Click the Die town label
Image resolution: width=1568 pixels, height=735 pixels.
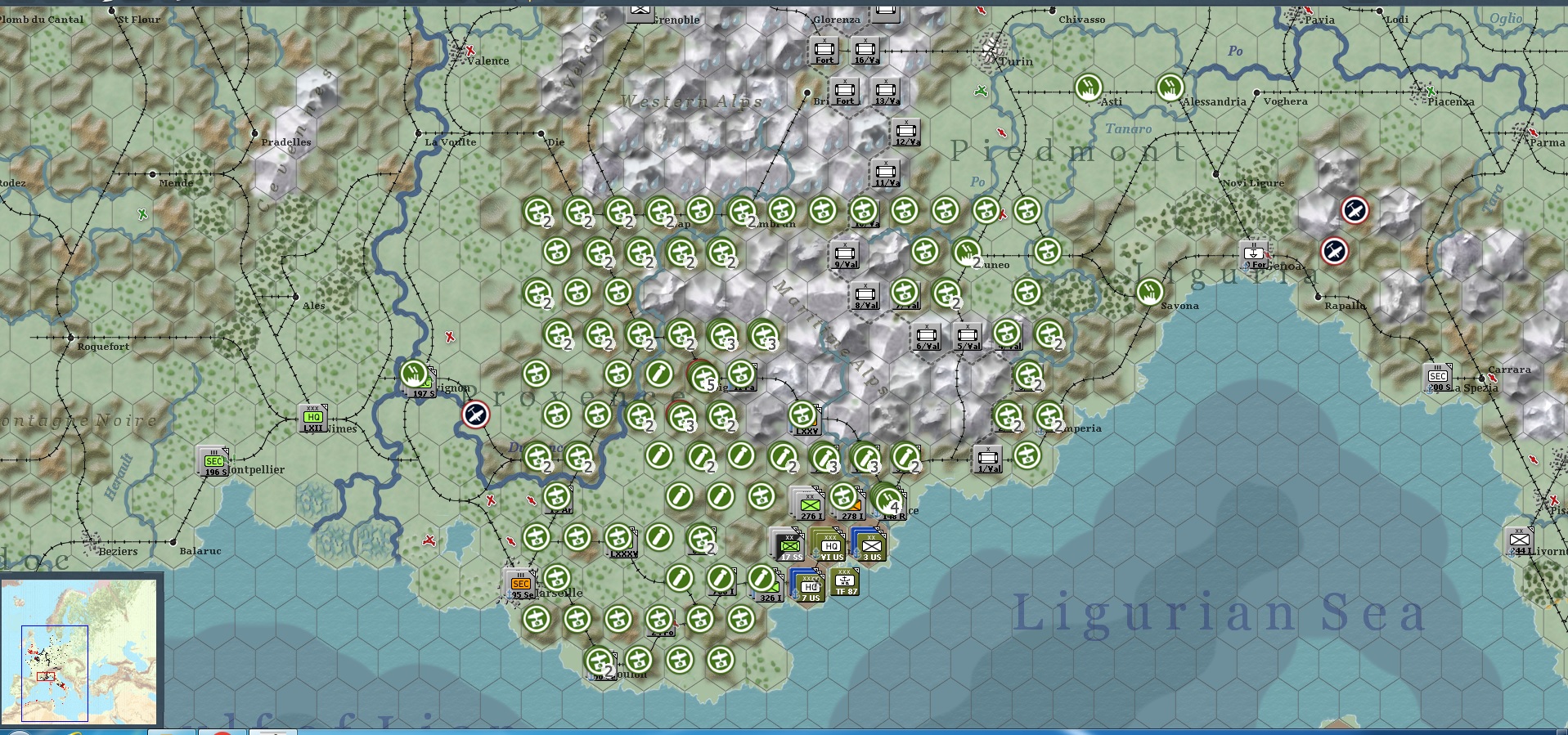pyautogui.click(x=556, y=142)
